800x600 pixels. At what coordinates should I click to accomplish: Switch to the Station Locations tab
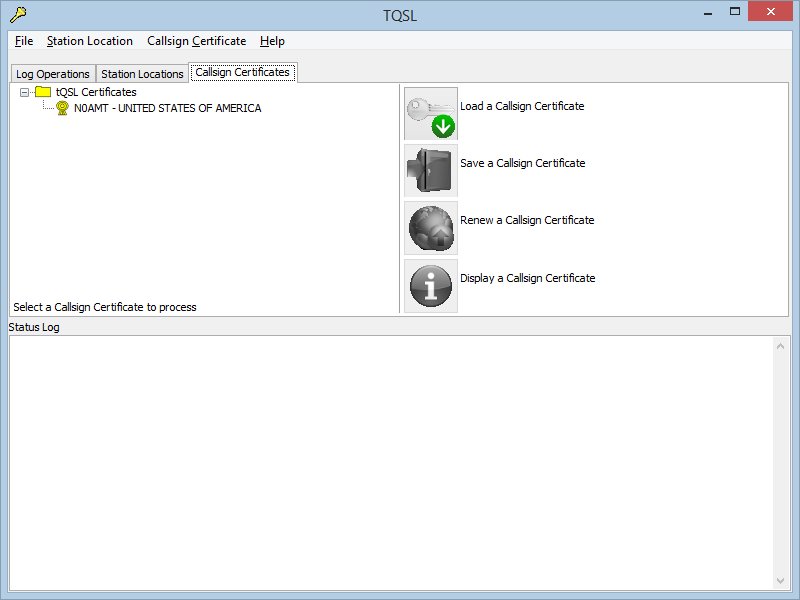142,74
